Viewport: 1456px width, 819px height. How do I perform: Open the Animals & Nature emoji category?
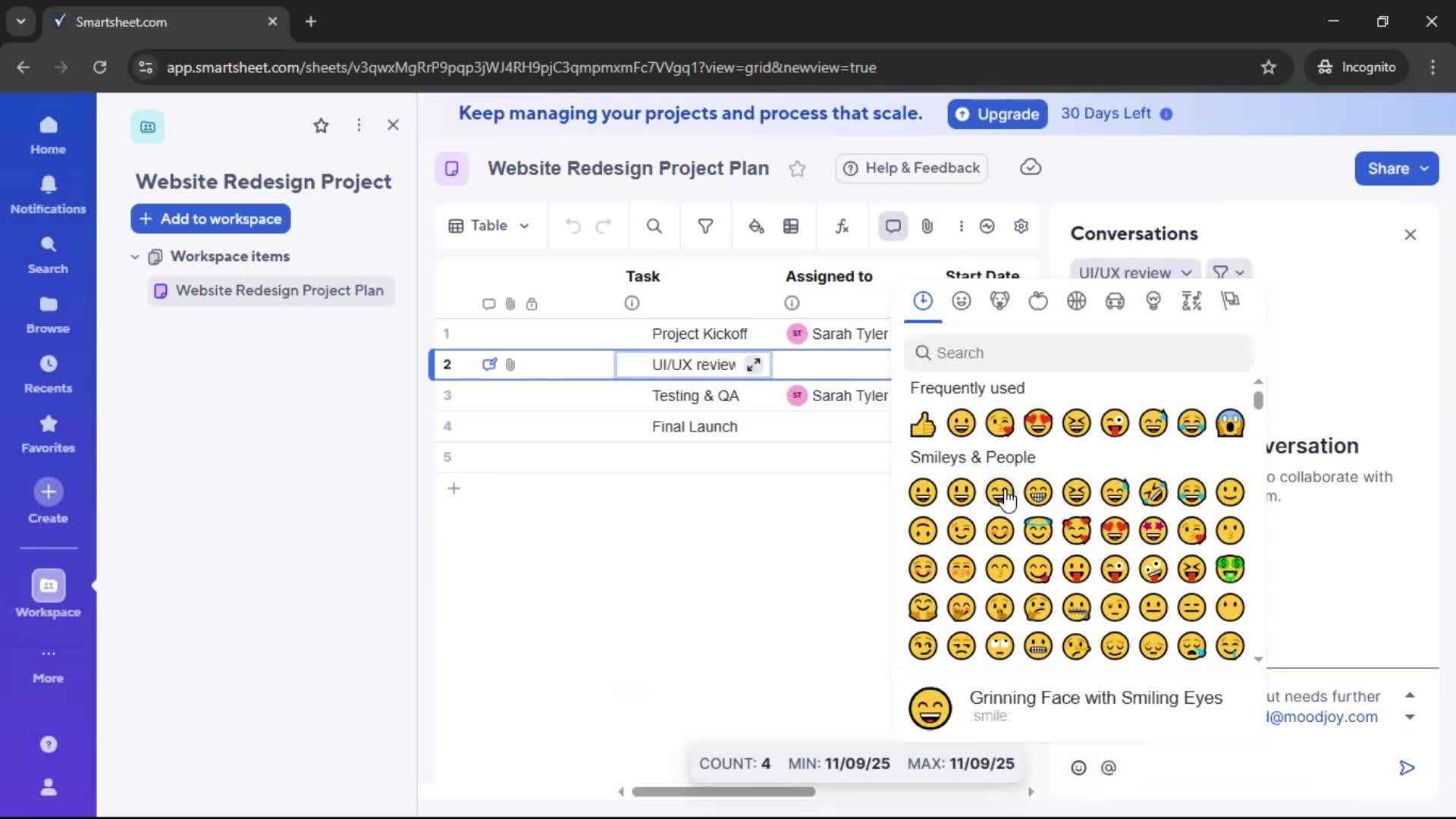tap(1000, 300)
